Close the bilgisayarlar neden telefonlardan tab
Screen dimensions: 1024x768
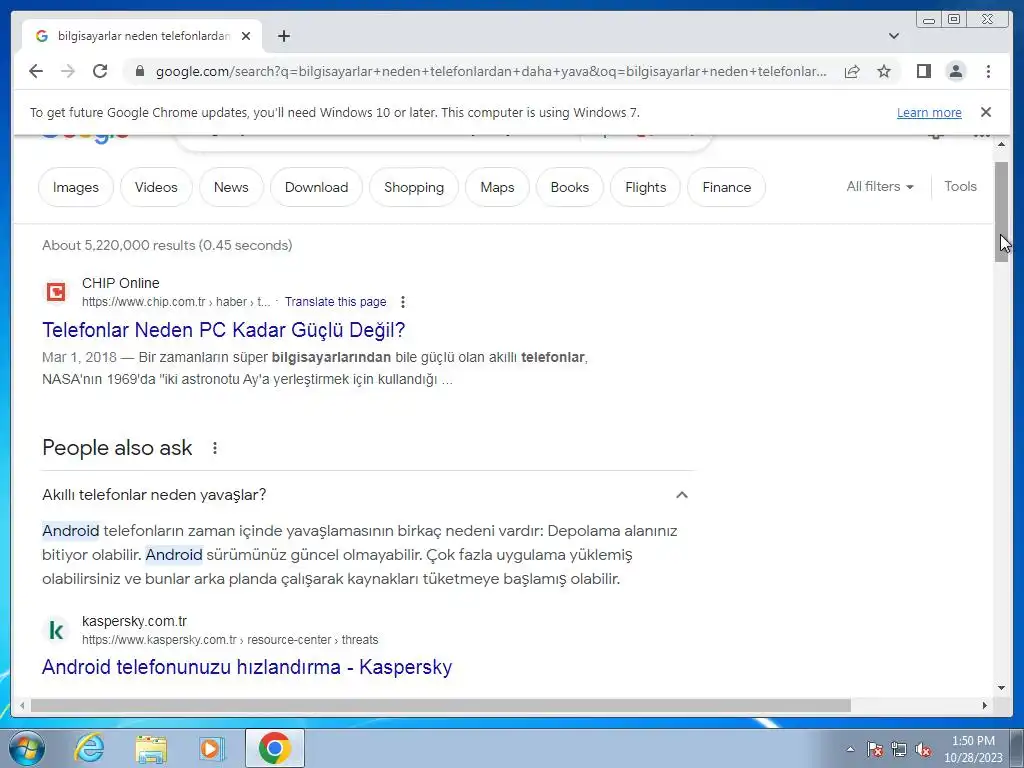[x=246, y=36]
